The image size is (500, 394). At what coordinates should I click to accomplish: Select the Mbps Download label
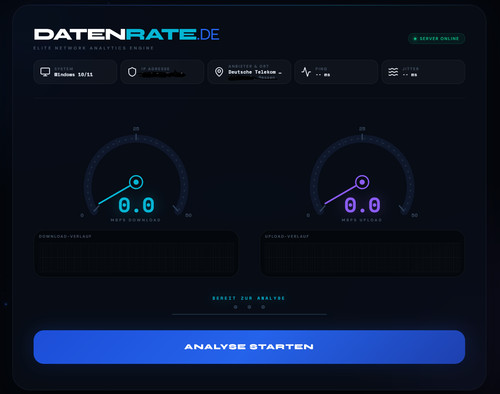coord(135,220)
